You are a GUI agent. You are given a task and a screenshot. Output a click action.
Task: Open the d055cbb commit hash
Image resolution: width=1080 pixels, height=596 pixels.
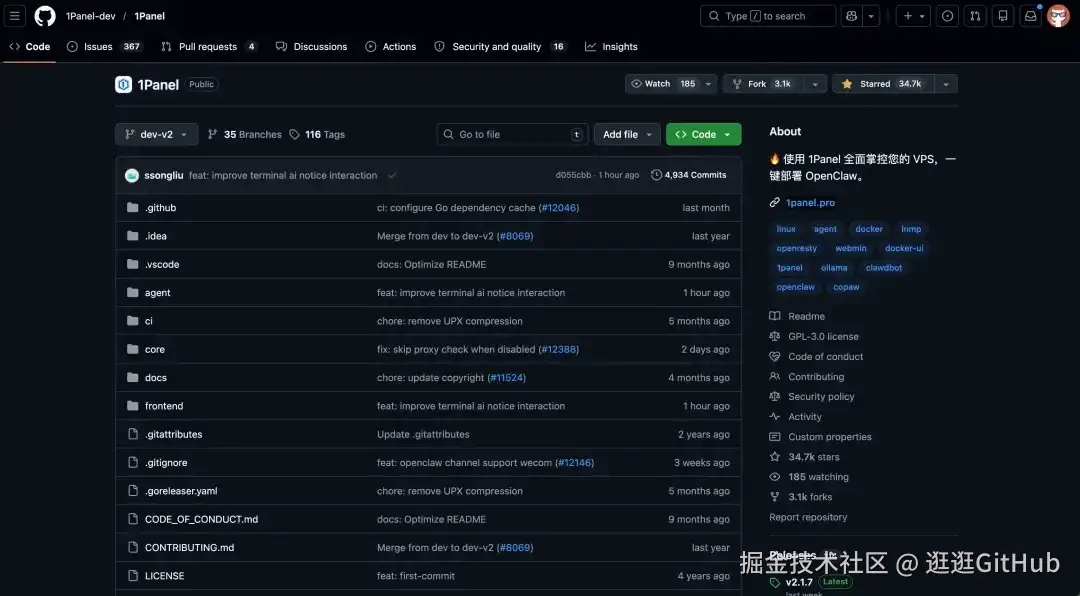point(573,175)
